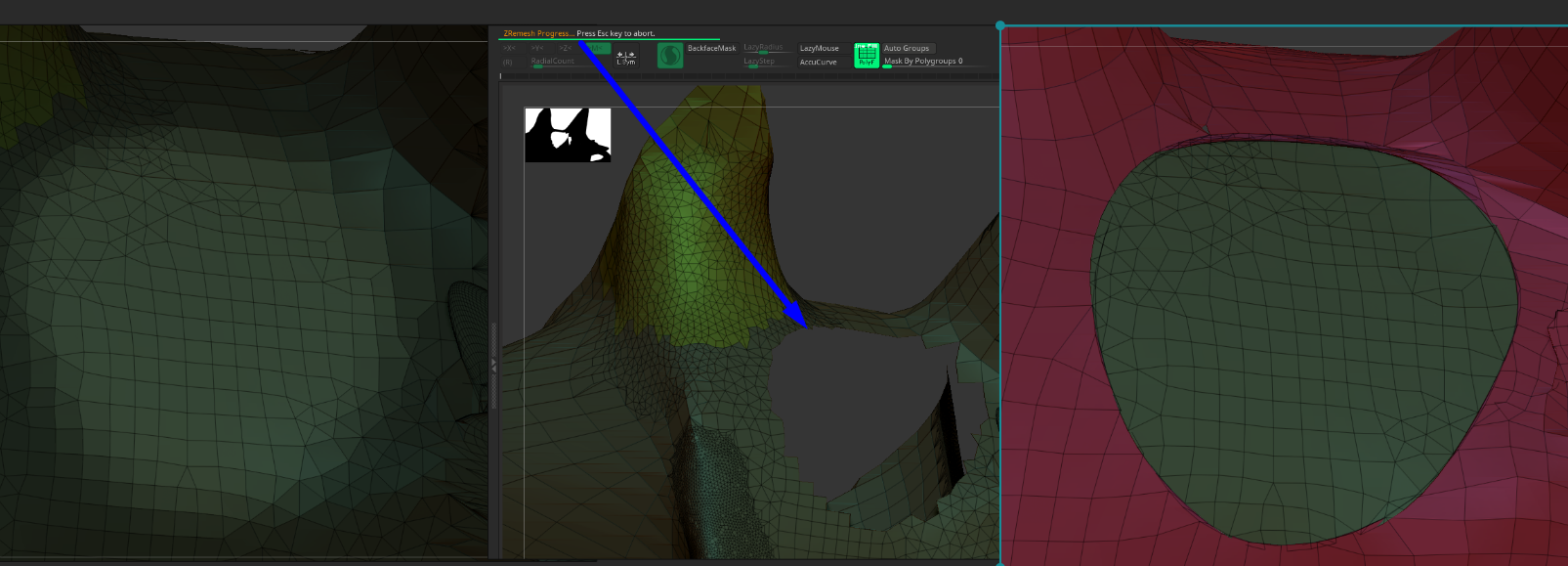Click the ZRemesh Progress status bar

[x=578, y=33]
